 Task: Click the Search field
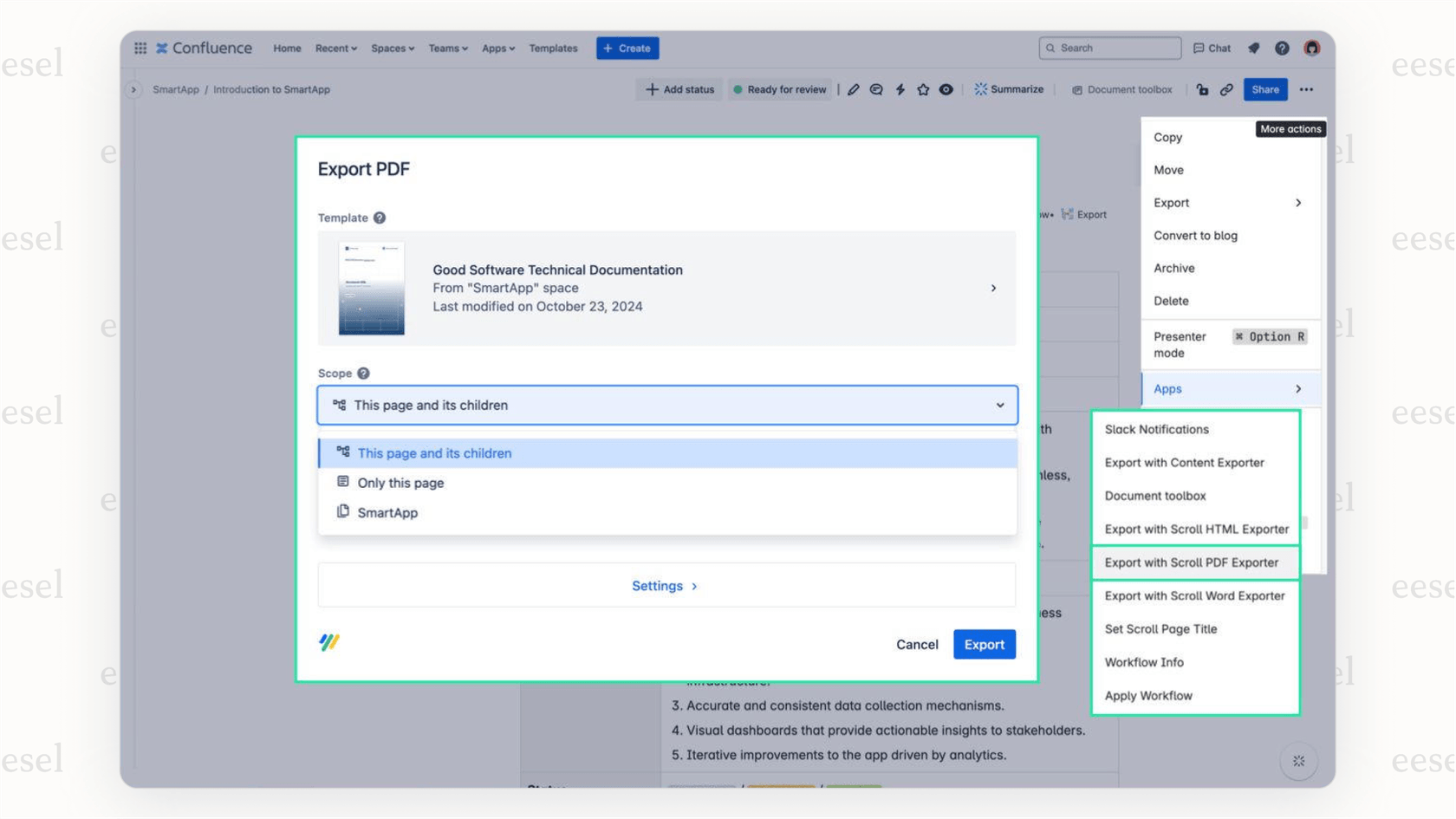click(x=1109, y=48)
